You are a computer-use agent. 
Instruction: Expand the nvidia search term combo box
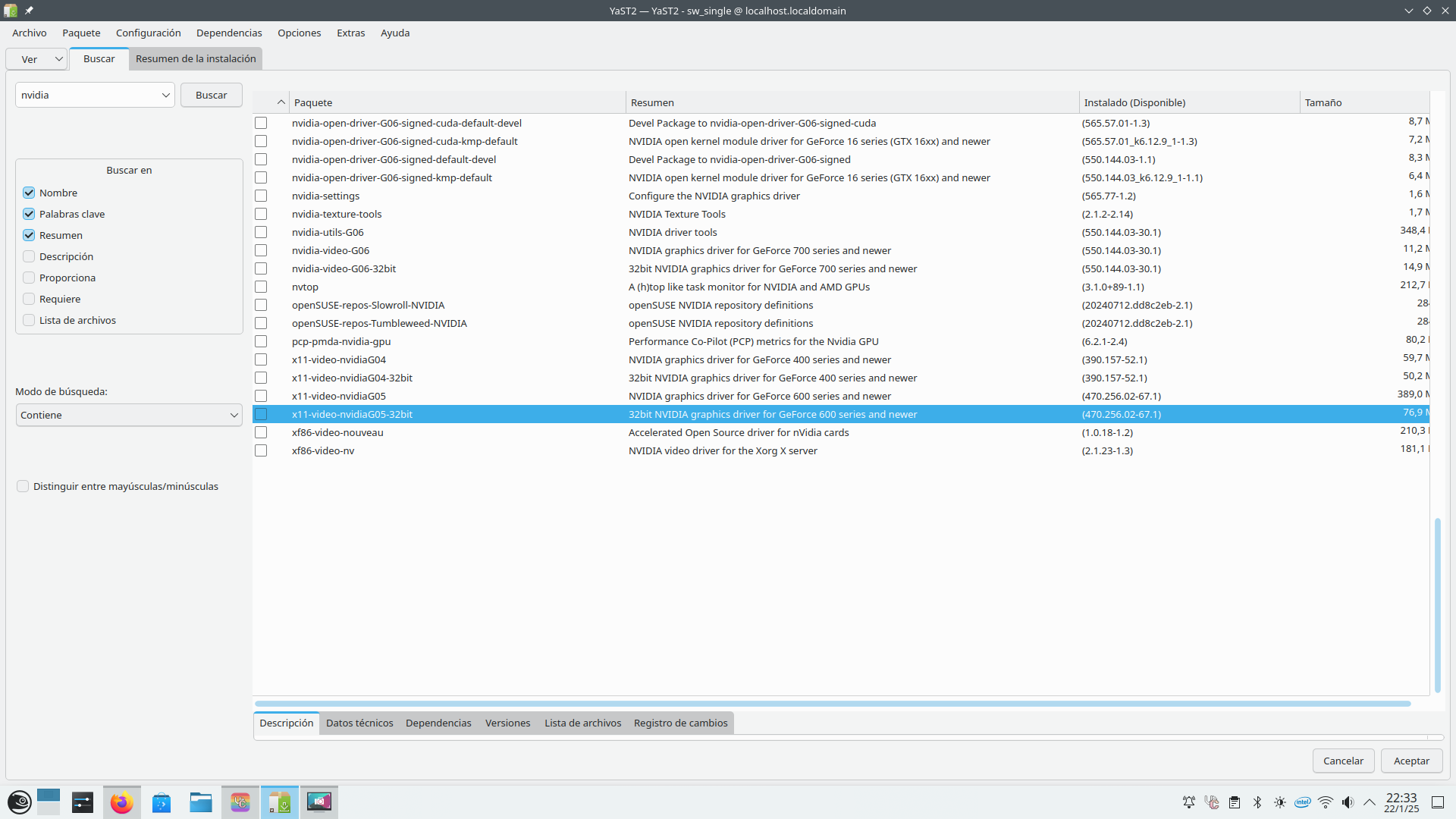coord(165,95)
